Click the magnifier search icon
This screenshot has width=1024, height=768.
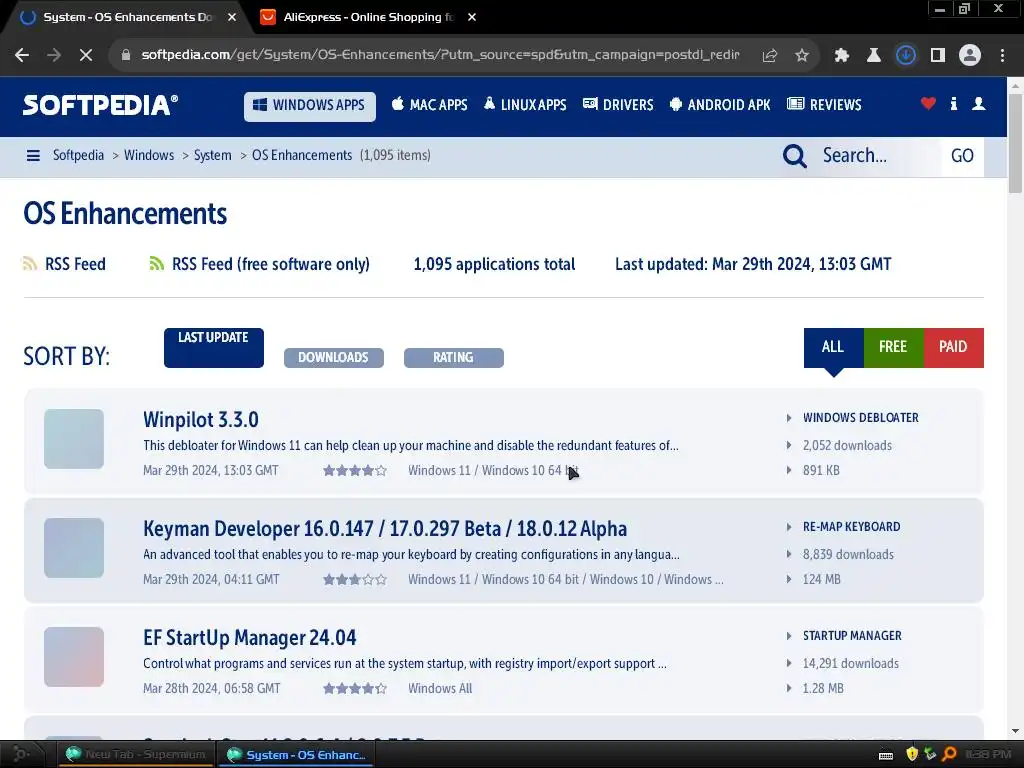pos(794,156)
